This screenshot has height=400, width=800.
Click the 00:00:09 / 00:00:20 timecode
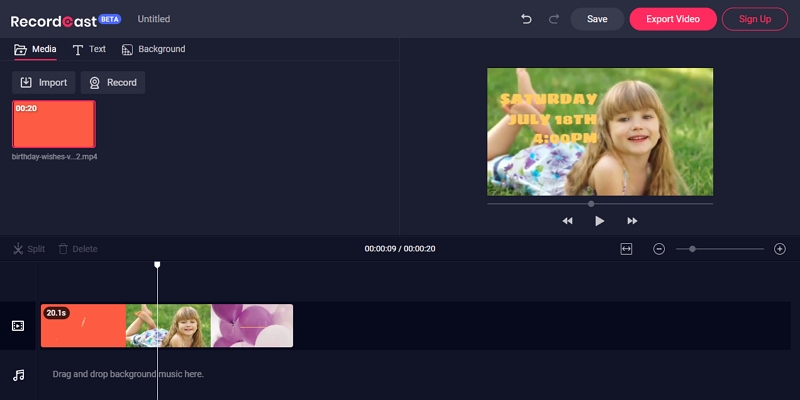(x=399, y=249)
